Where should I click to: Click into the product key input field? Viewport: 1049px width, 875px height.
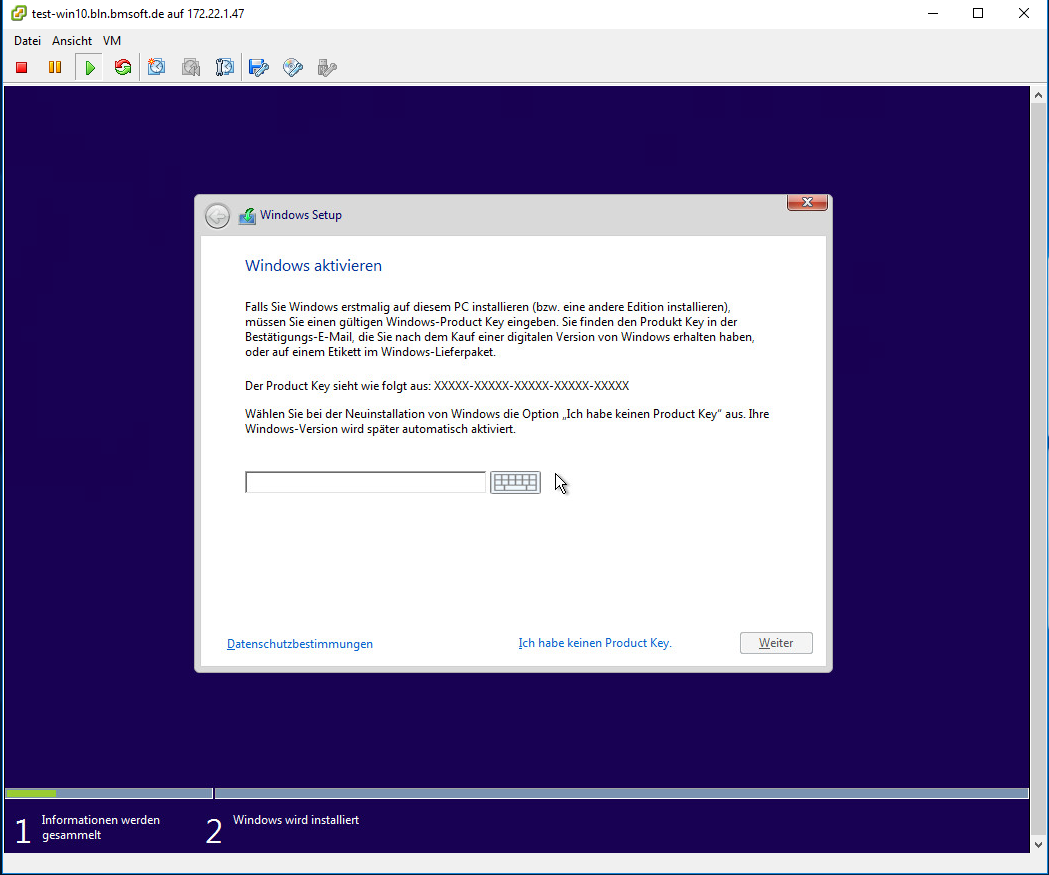pos(365,482)
